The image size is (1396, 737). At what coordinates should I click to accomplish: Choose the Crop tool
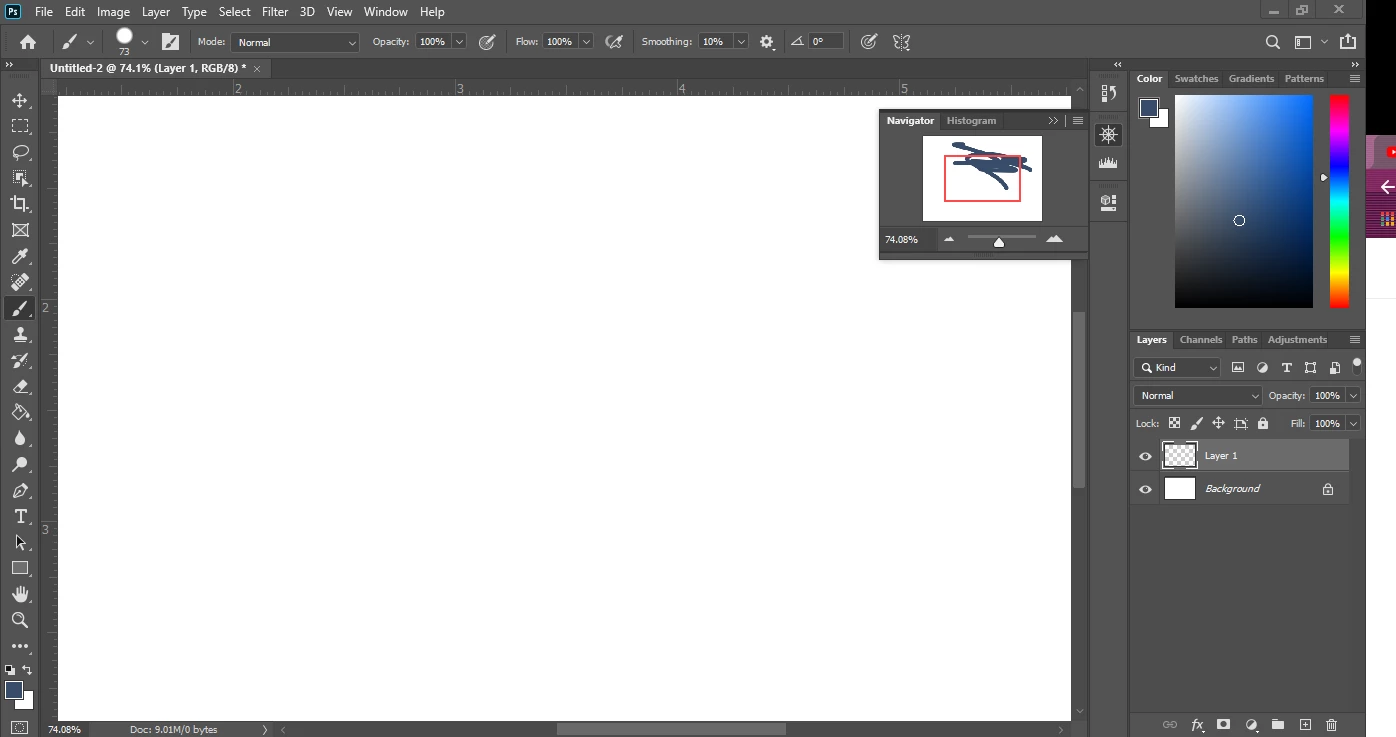tap(20, 204)
